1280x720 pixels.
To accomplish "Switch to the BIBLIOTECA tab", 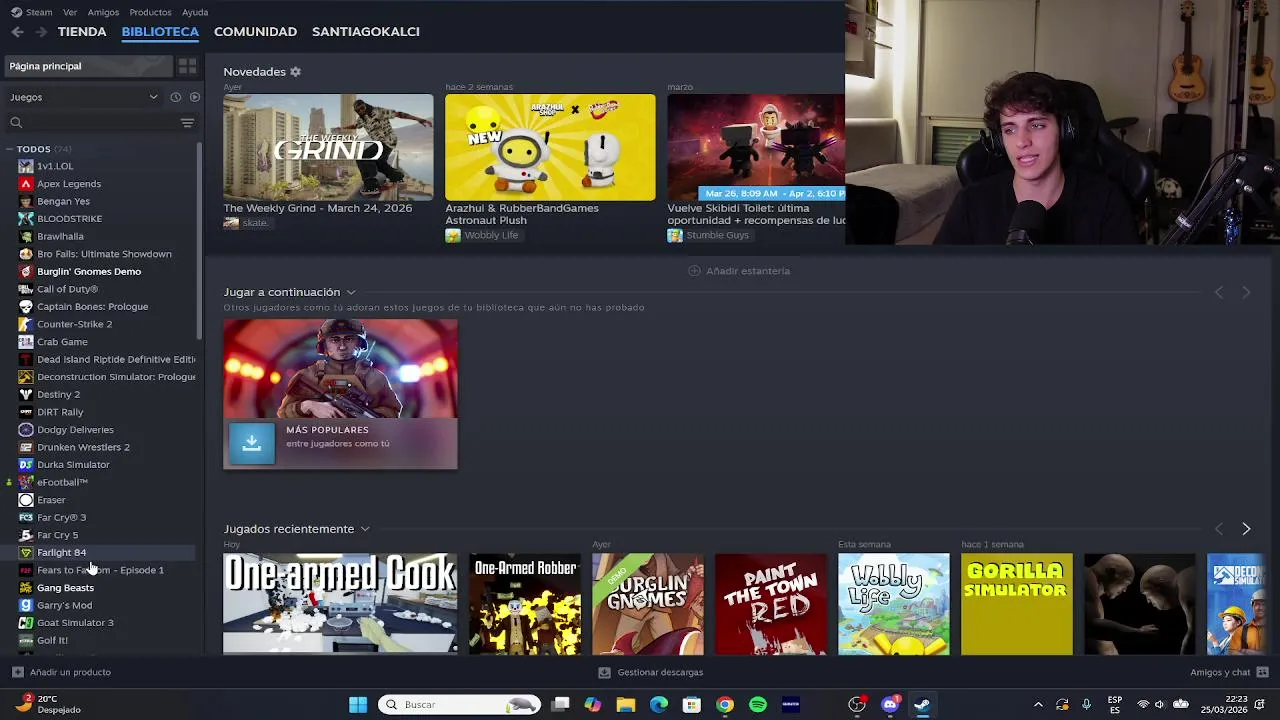I will point(160,32).
